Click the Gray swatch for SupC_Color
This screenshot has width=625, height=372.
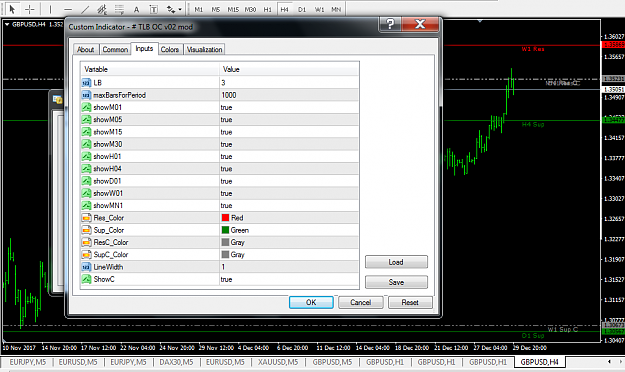[x=225, y=254]
